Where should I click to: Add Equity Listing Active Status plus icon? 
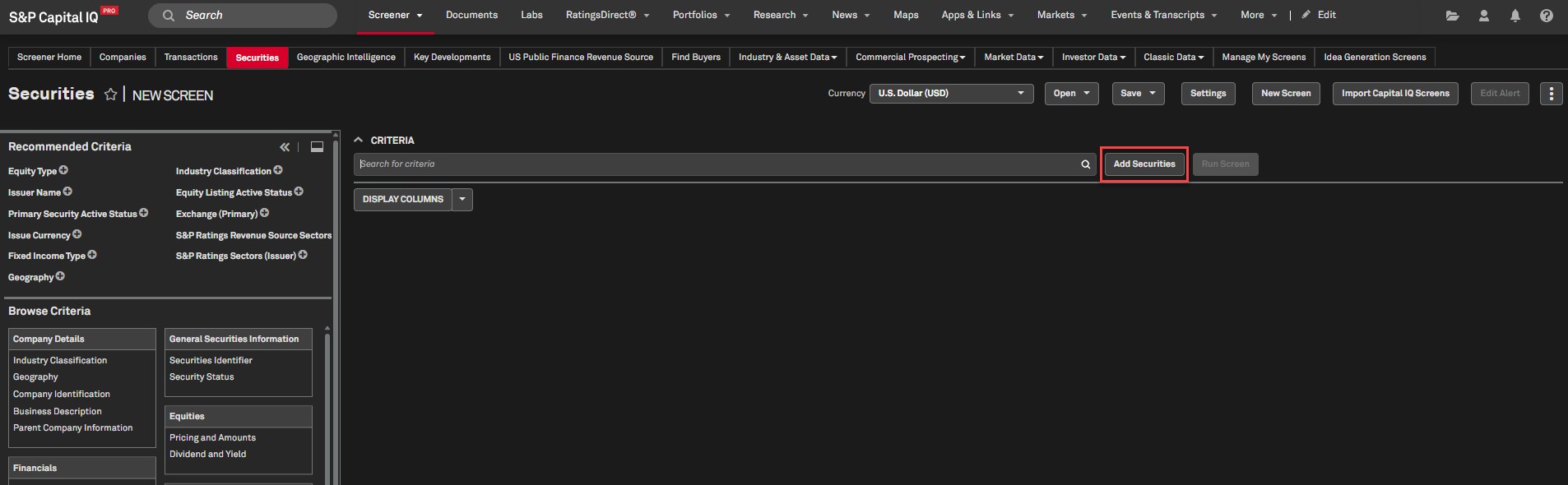pos(299,192)
